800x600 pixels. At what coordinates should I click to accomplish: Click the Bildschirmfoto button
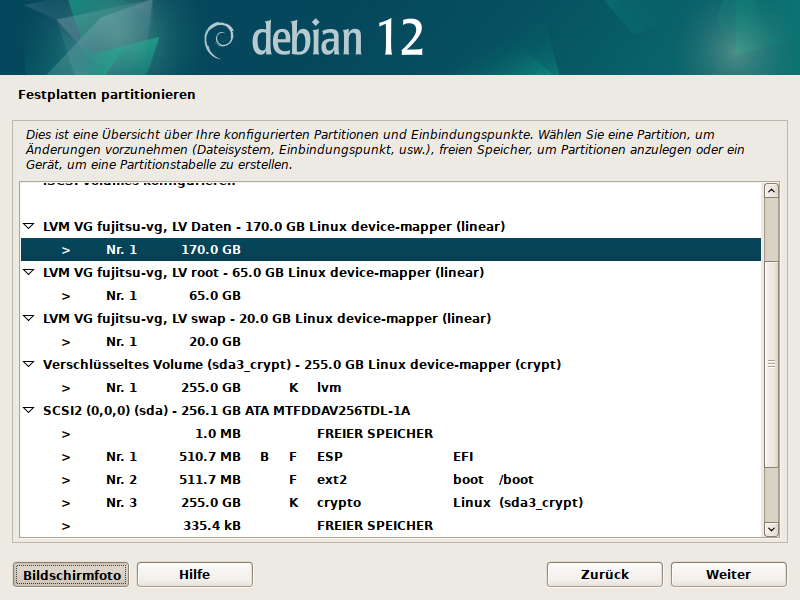72,575
